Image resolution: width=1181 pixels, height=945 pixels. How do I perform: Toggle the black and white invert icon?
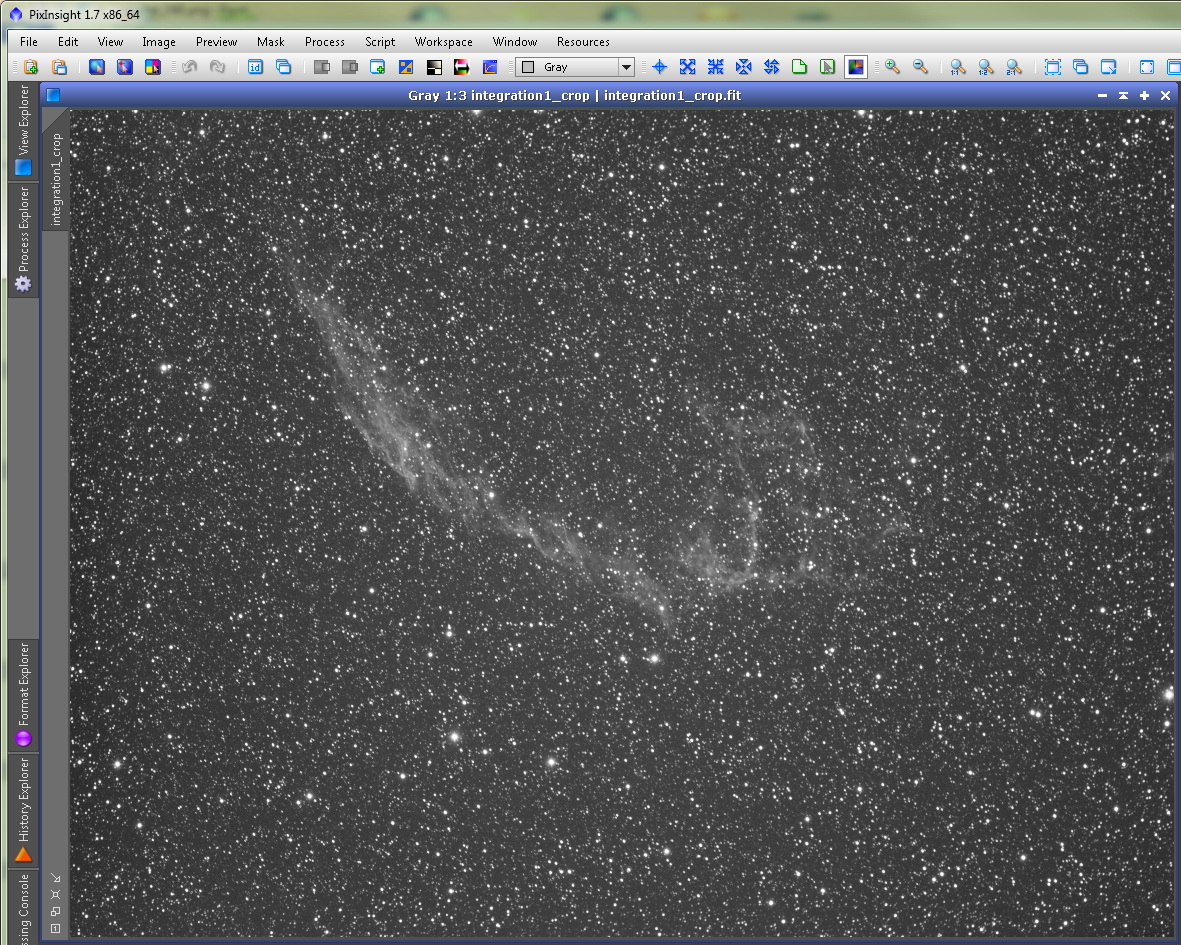click(434, 67)
